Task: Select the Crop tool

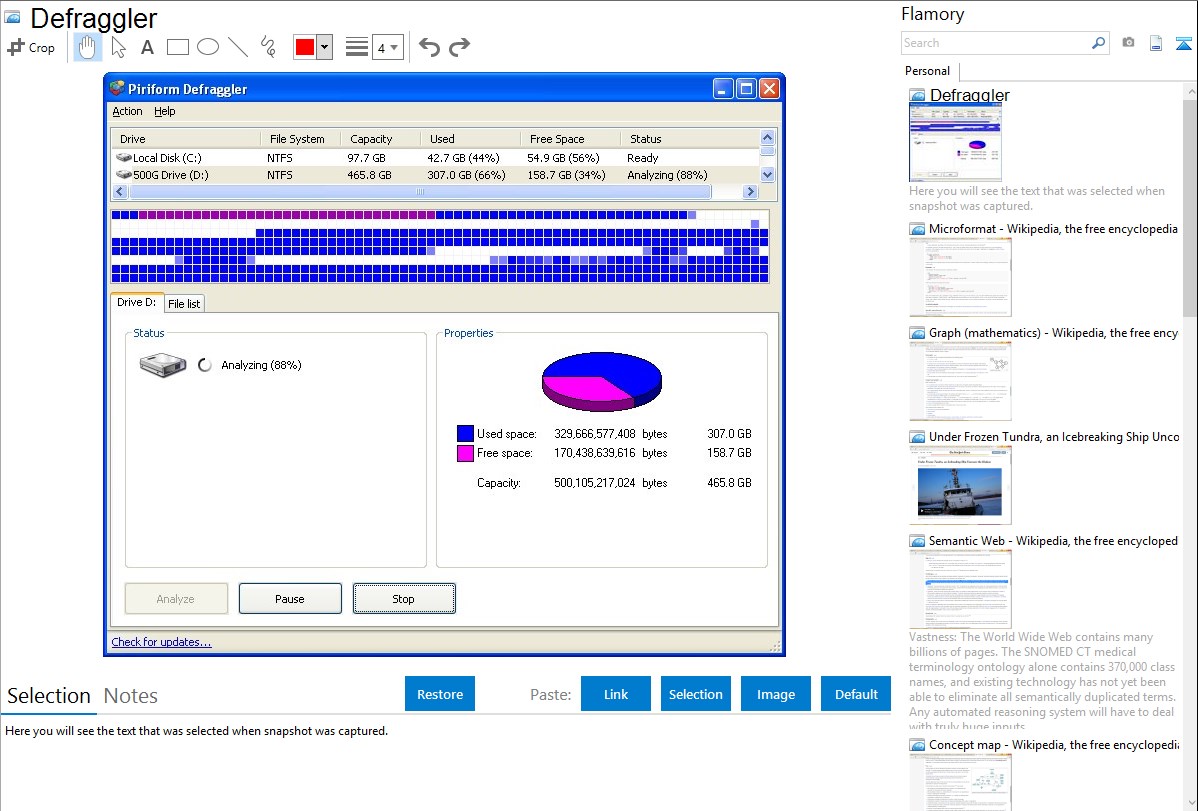Action: (x=31, y=47)
